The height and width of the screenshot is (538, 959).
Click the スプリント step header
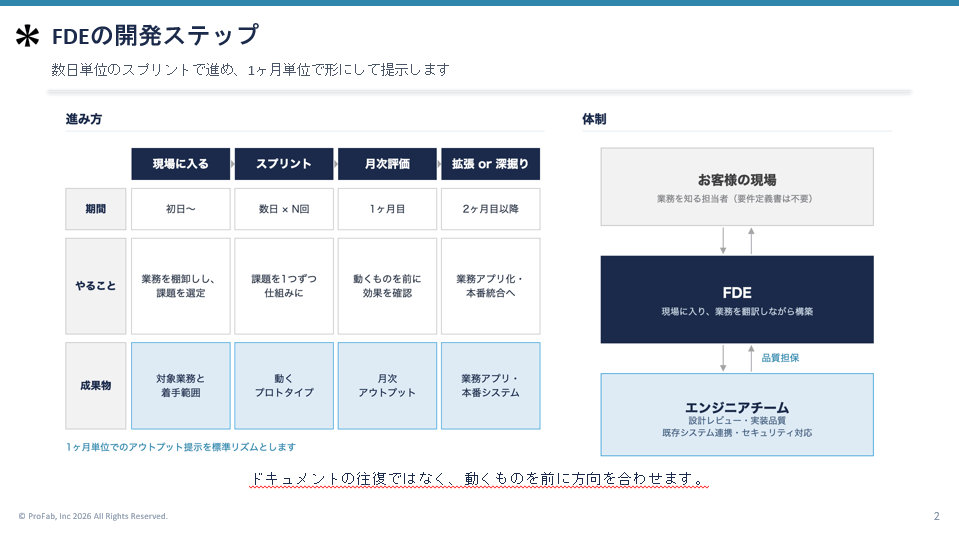(x=284, y=164)
